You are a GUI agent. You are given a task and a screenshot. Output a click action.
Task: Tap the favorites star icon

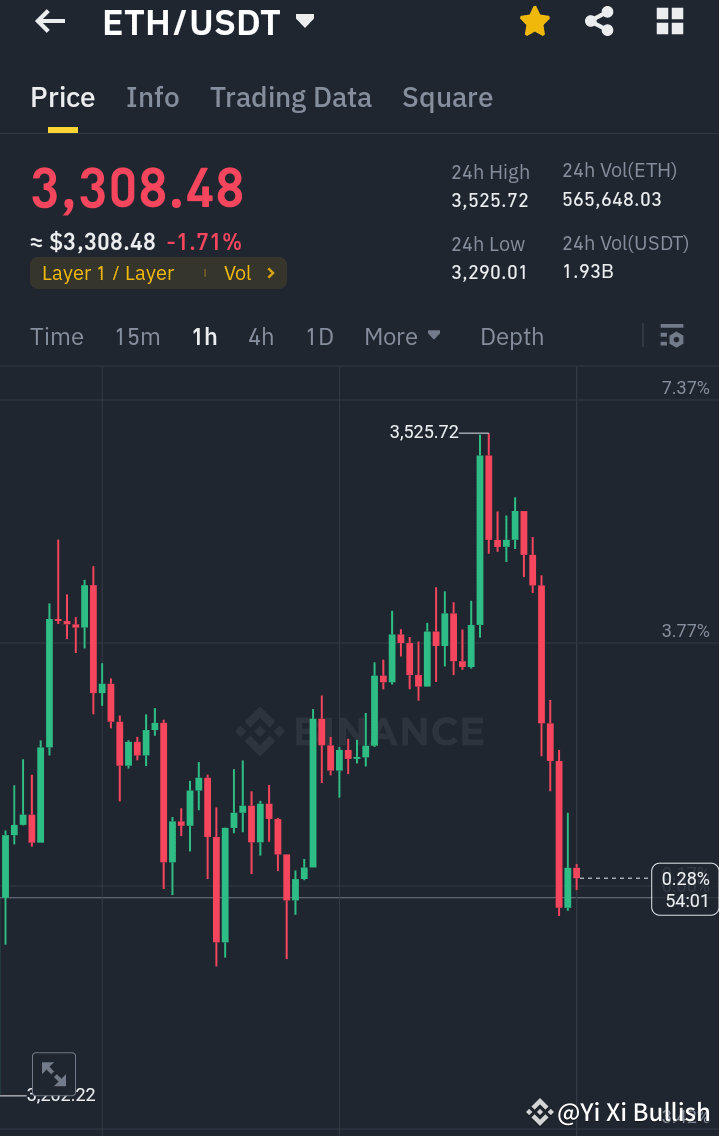[x=534, y=21]
